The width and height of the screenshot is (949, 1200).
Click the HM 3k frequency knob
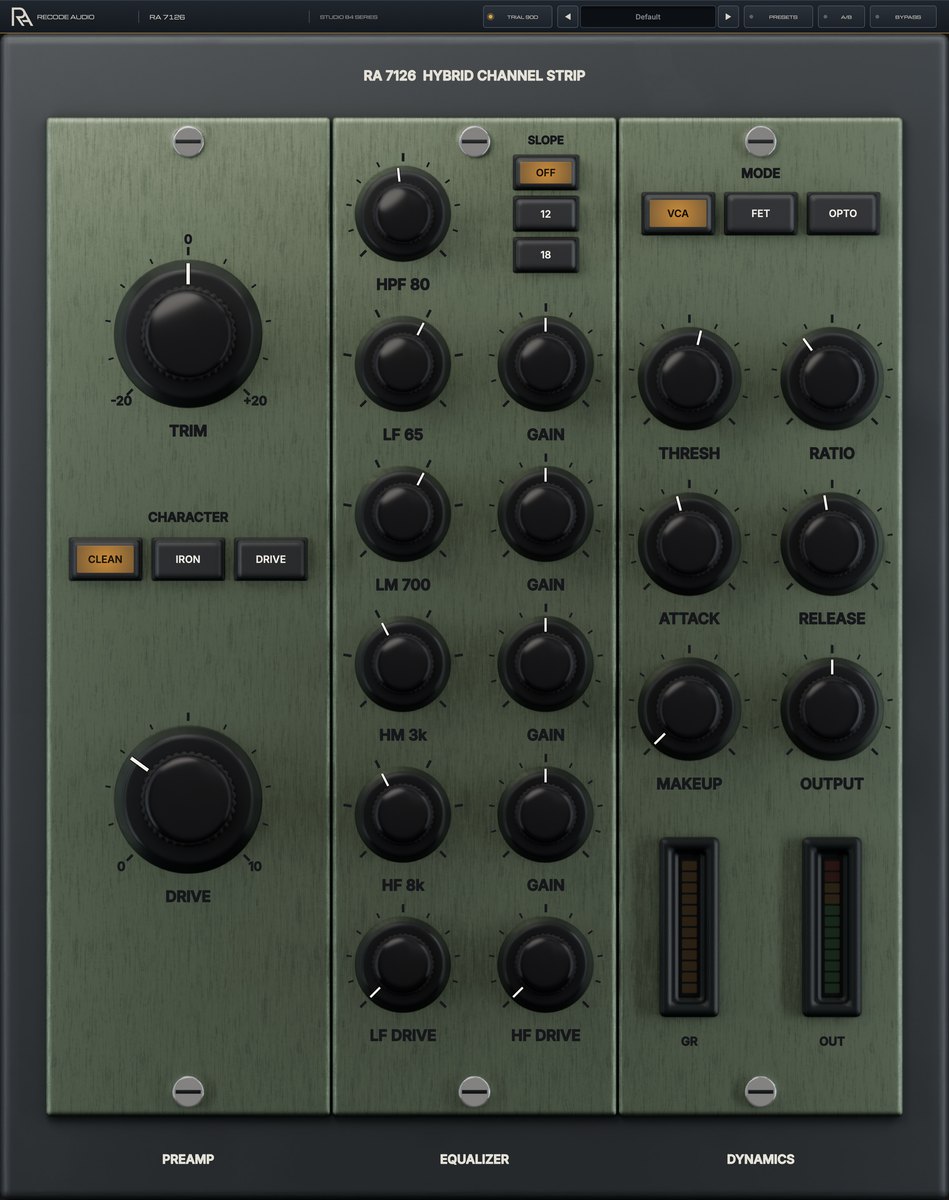tap(403, 663)
